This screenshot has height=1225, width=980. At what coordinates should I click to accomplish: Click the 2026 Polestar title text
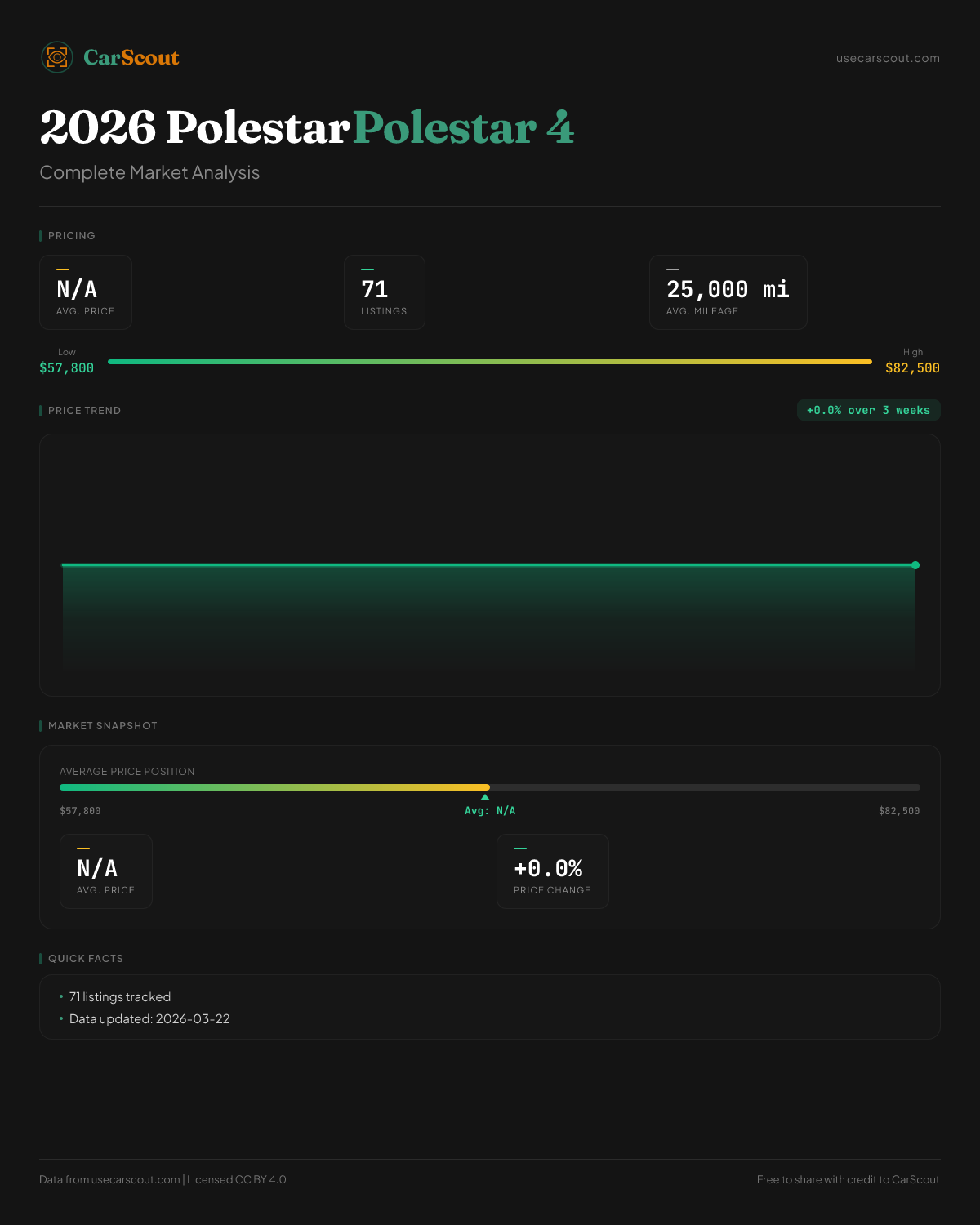tap(194, 127)
